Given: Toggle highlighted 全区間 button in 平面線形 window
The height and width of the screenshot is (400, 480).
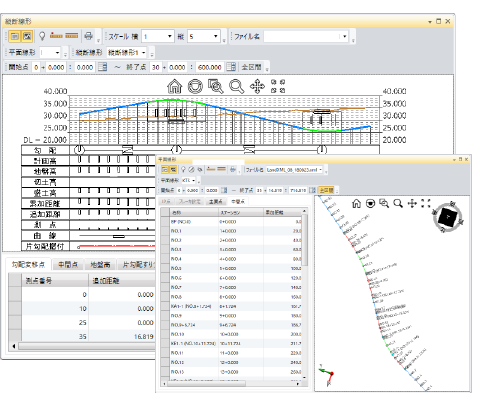Looking at the screenshot, I should click(x=326, y=190).
